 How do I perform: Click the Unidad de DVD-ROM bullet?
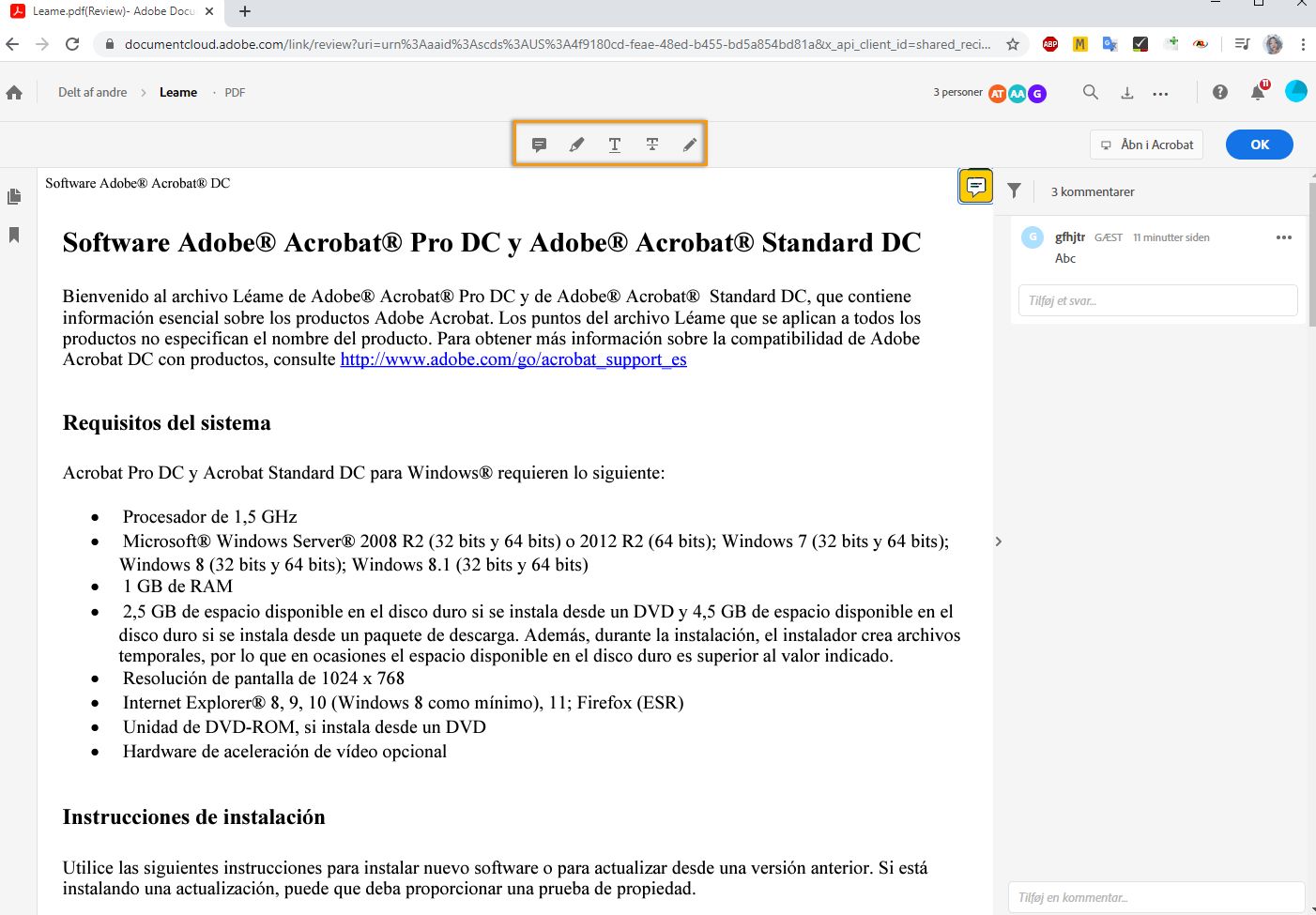point(304,727)
